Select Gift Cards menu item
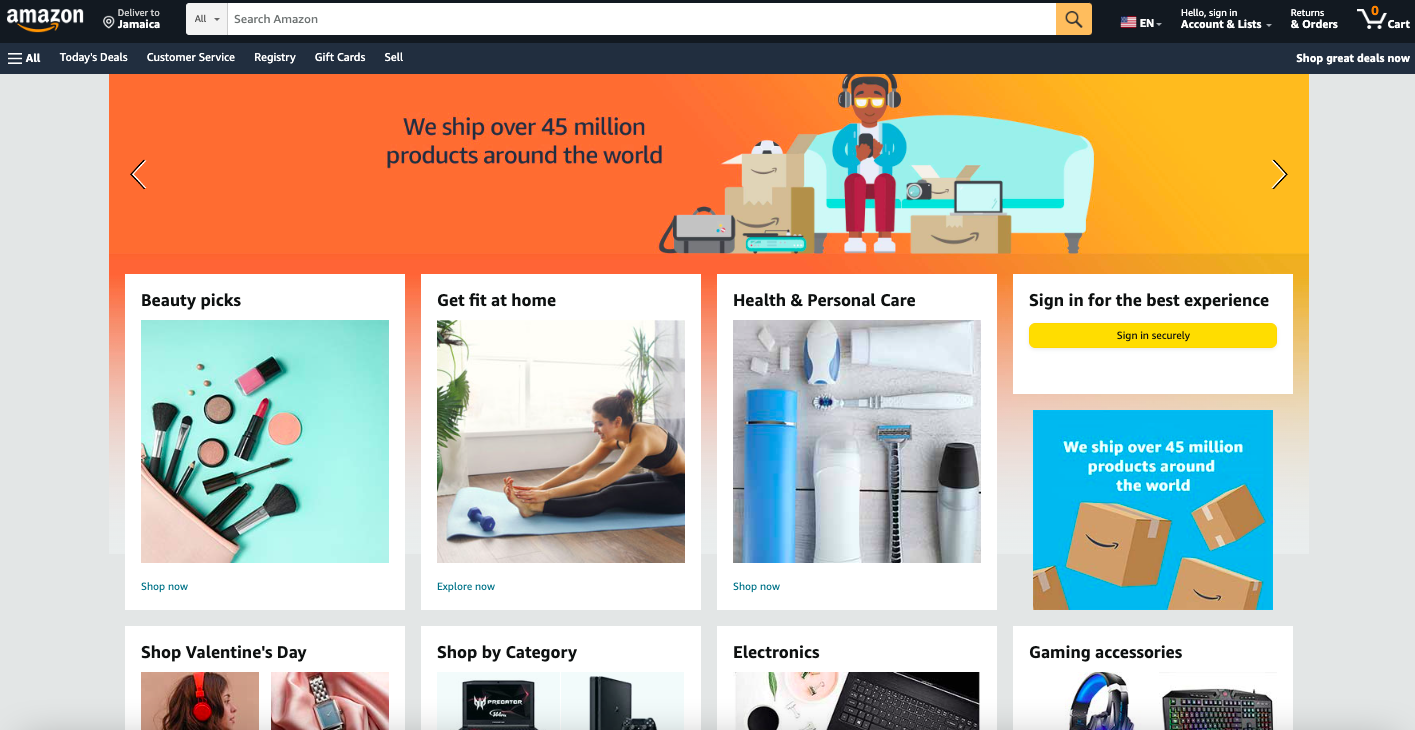Image resolution: width=1415 pixels, height=730 pixels. 340,57
